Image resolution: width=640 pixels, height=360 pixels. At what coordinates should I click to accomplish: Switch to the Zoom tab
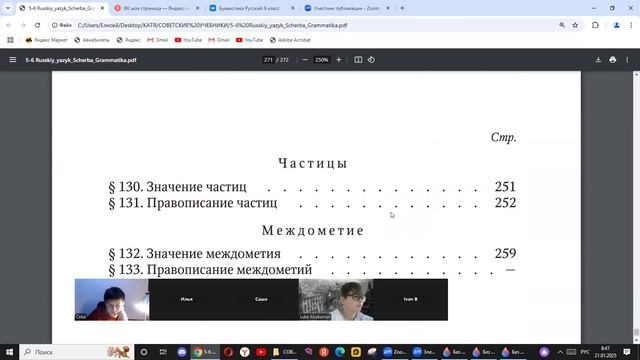tap(347, 8)
